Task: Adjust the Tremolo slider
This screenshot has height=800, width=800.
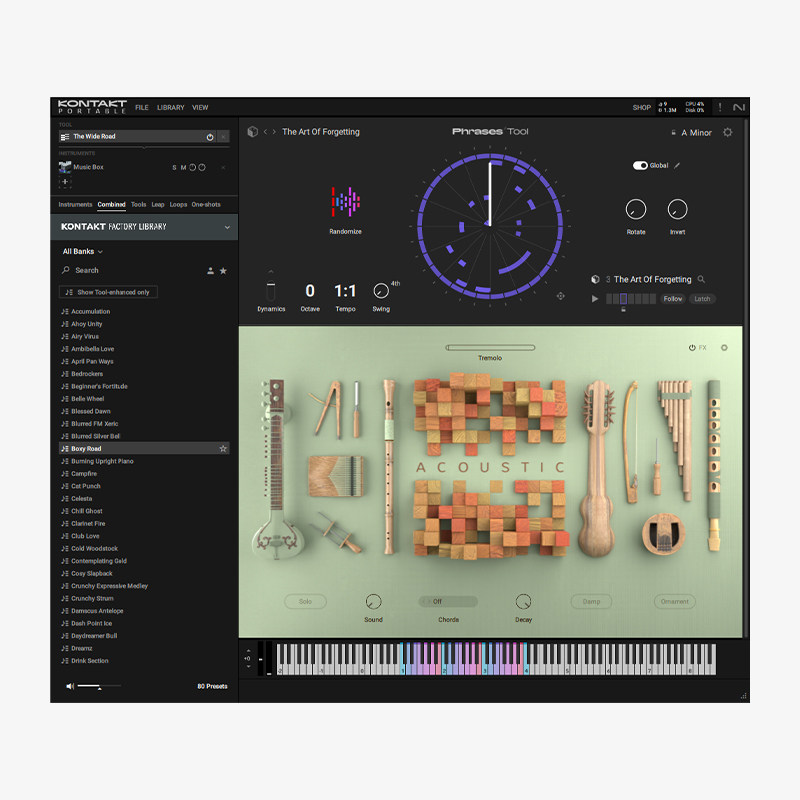Action: click(x=490, y=347)
